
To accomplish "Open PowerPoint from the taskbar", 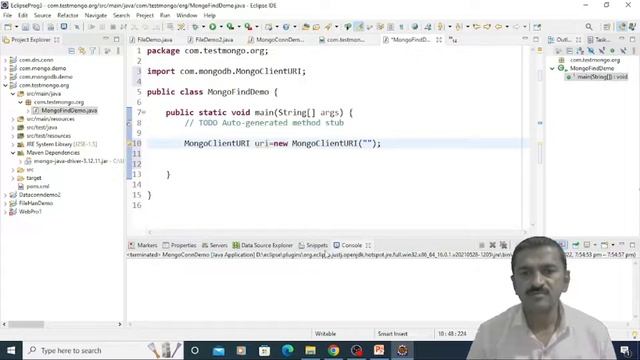I will point(379,350).
